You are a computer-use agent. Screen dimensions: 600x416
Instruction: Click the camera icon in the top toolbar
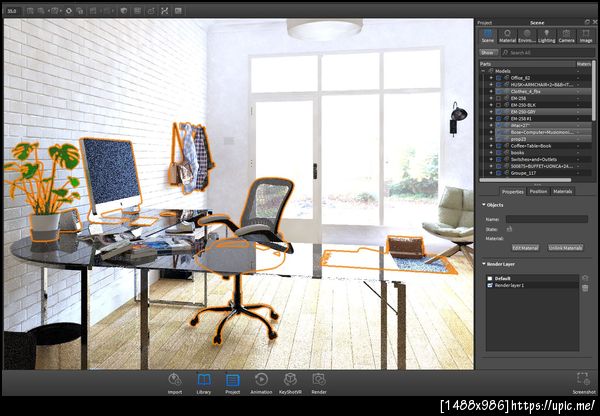(55, 11)
